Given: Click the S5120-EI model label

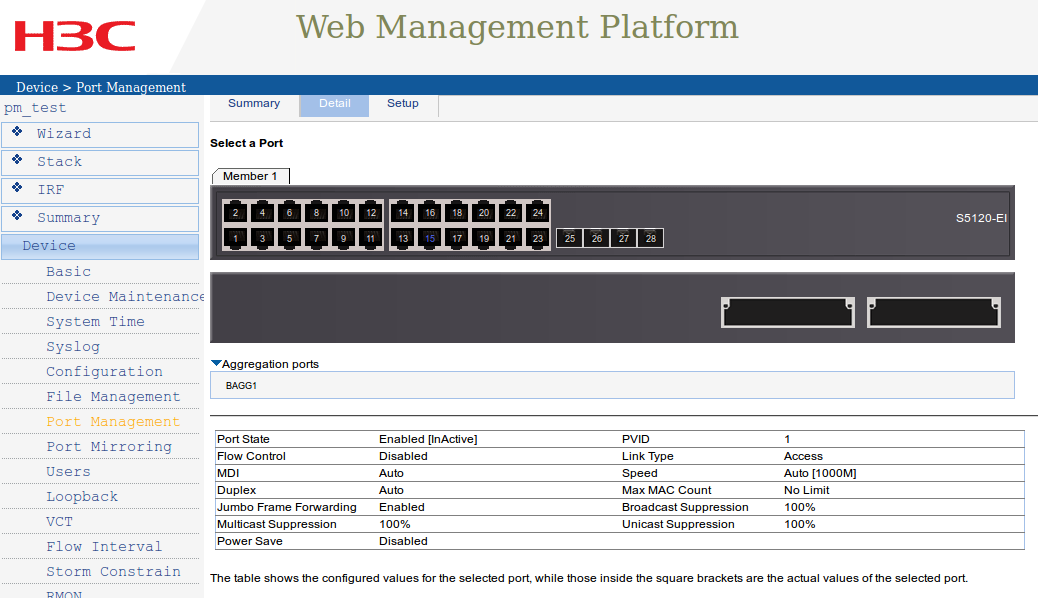Looking at the screenshot, I should tap(981, 219).
